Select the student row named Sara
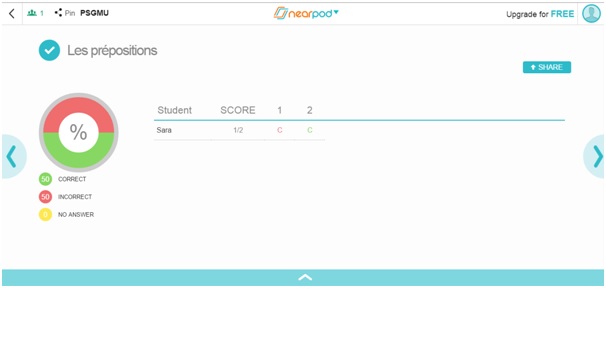 [x=239, y=130]
